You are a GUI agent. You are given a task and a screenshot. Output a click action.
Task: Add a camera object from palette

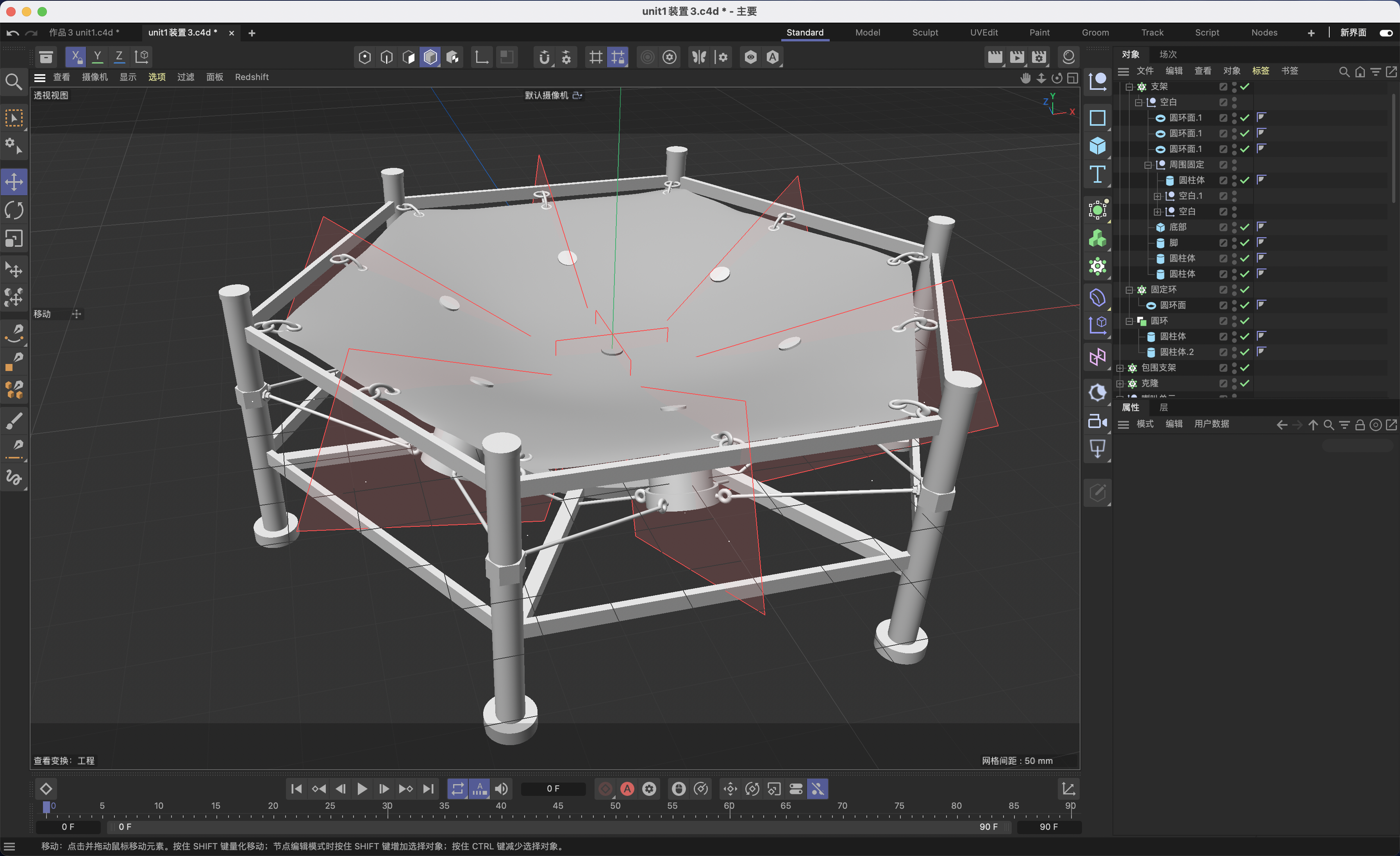1097,421
